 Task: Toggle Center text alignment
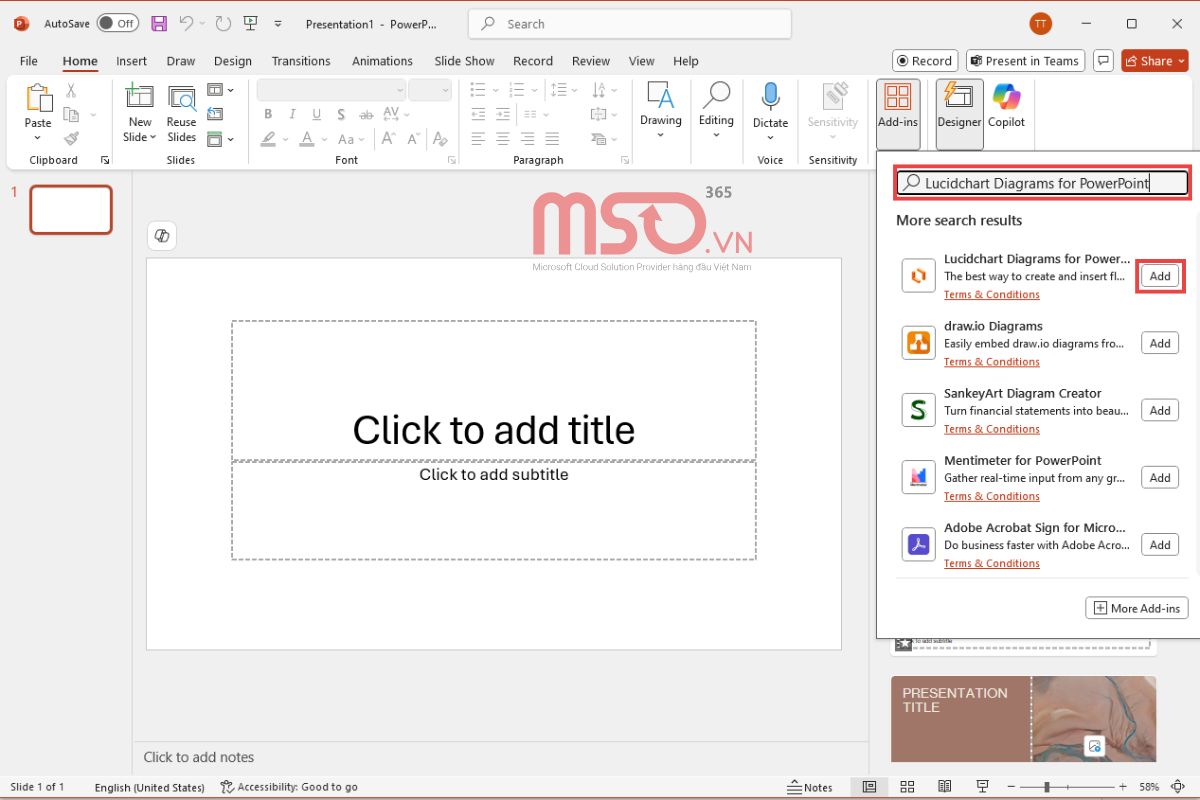coord(503,139)
